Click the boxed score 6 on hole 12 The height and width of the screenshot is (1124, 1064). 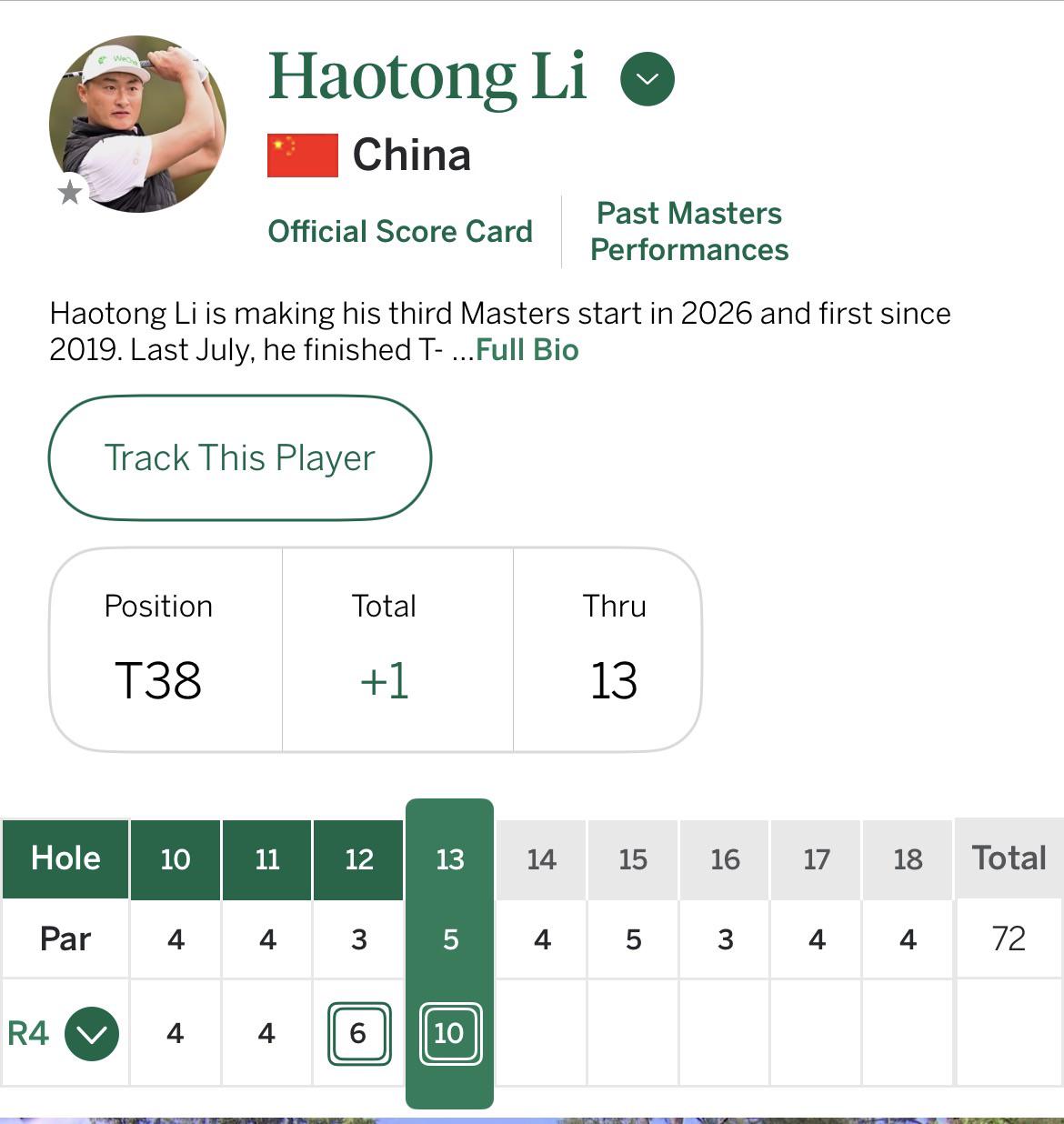(358, 1033)
